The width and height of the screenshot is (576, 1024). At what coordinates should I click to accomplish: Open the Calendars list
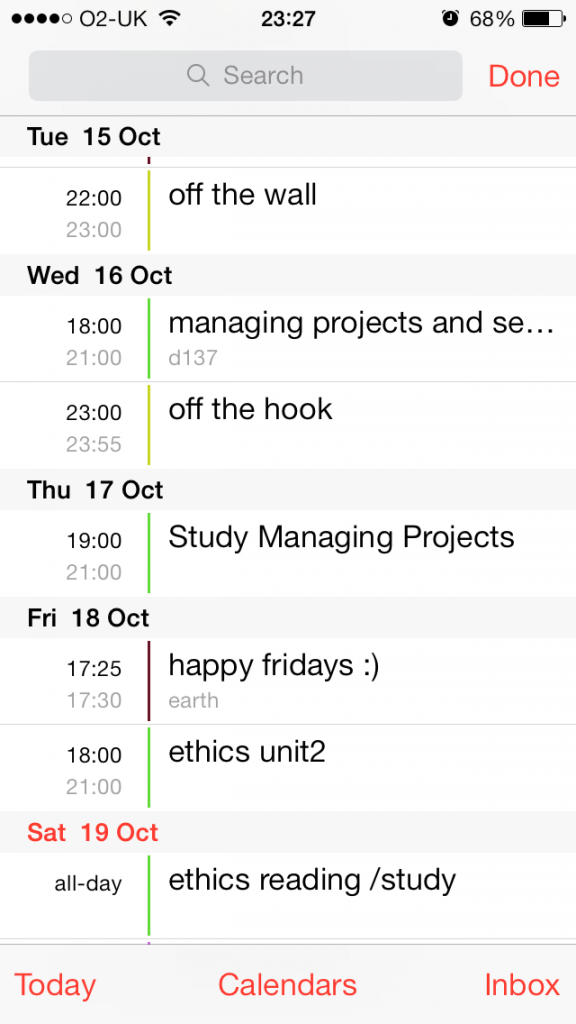(x=287, y=984)
